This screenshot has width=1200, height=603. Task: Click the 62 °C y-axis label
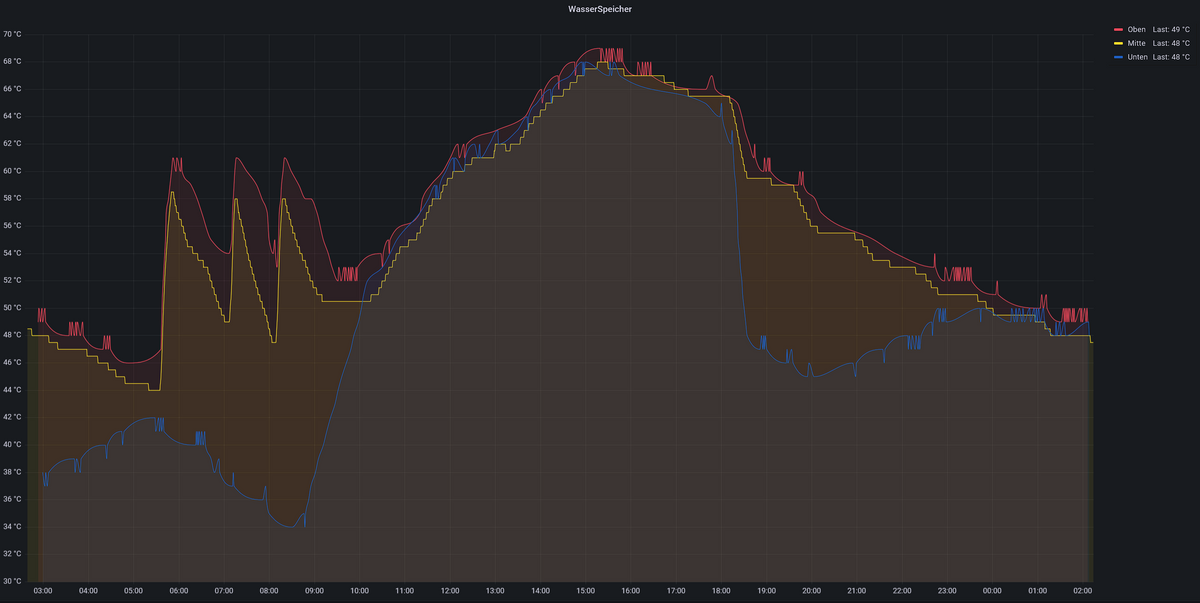pos(11,143)
